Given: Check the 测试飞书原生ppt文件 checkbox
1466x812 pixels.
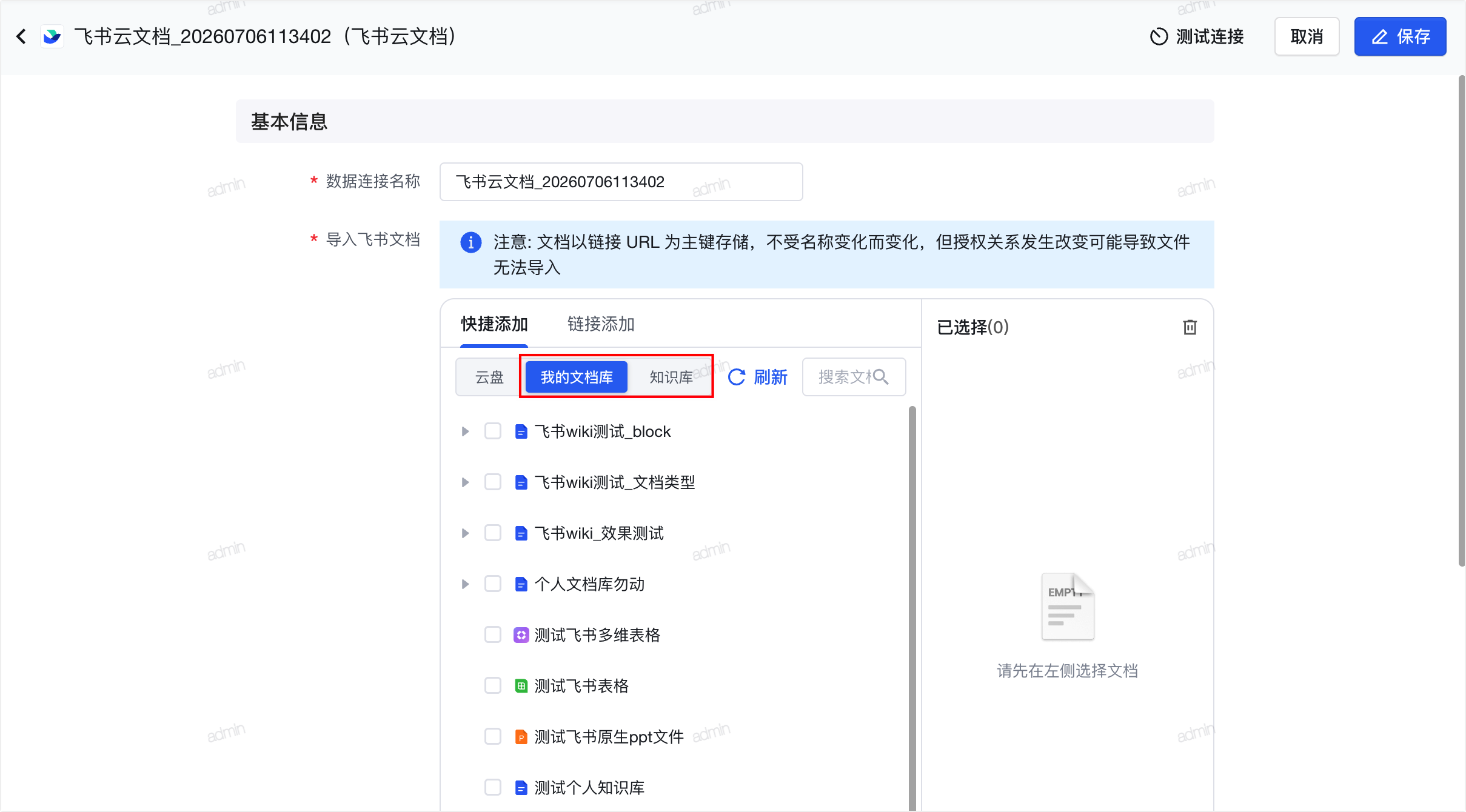Looking at the screenshot, I should pyautogui.click(x=493, y=737).
